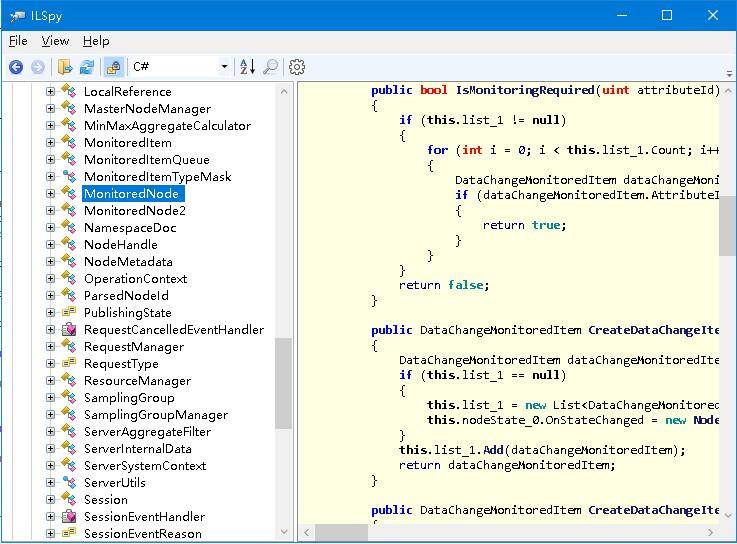Click List type reference in code
737x544 pixels.
[567, 405]
